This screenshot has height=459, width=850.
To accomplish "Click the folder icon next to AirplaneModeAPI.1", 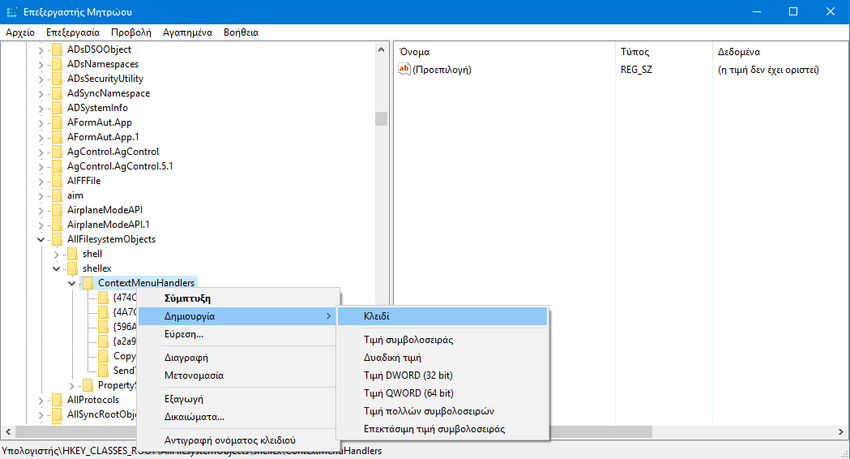I will point(57,225).
